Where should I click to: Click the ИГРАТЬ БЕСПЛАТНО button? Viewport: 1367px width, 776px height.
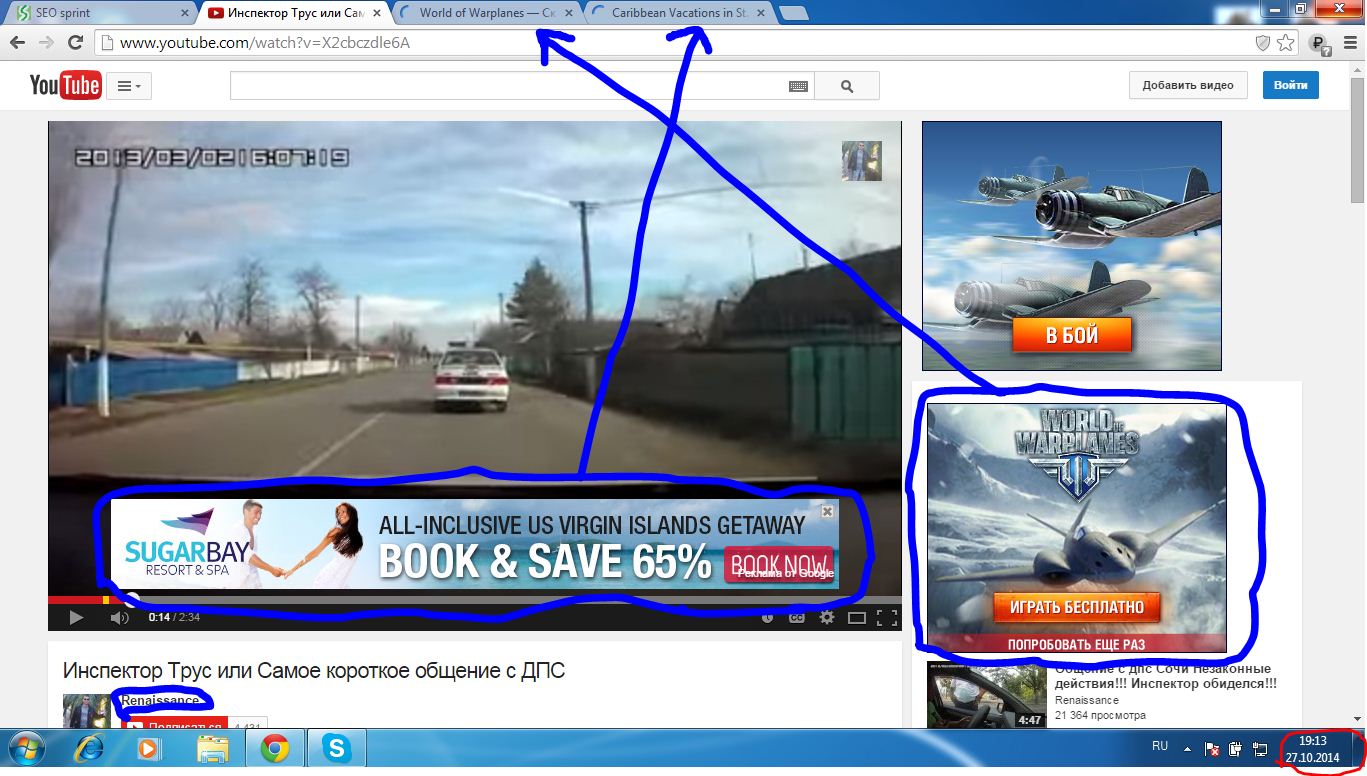[1076, 607]
